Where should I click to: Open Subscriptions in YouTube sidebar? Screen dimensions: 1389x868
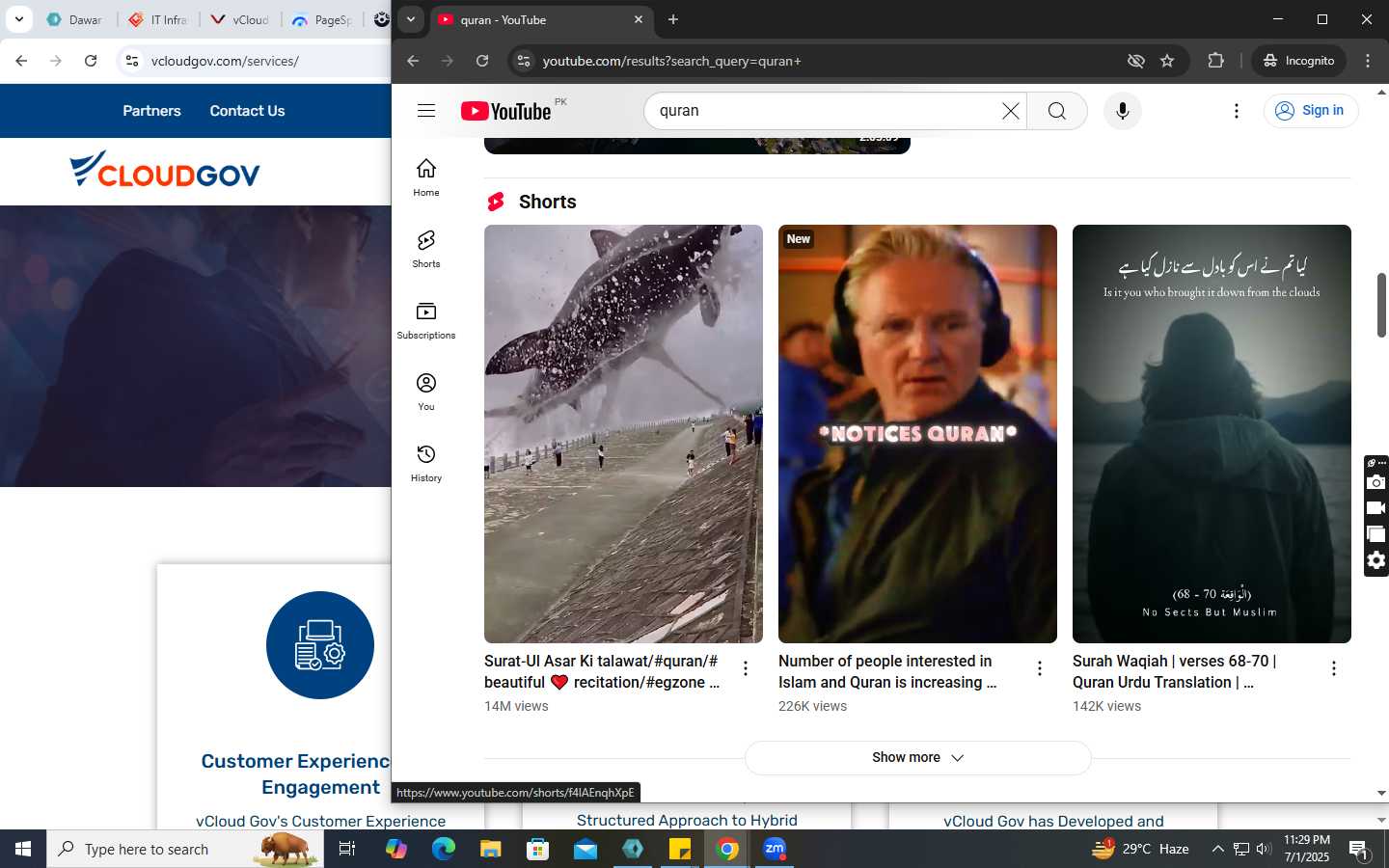click(426, 320)
